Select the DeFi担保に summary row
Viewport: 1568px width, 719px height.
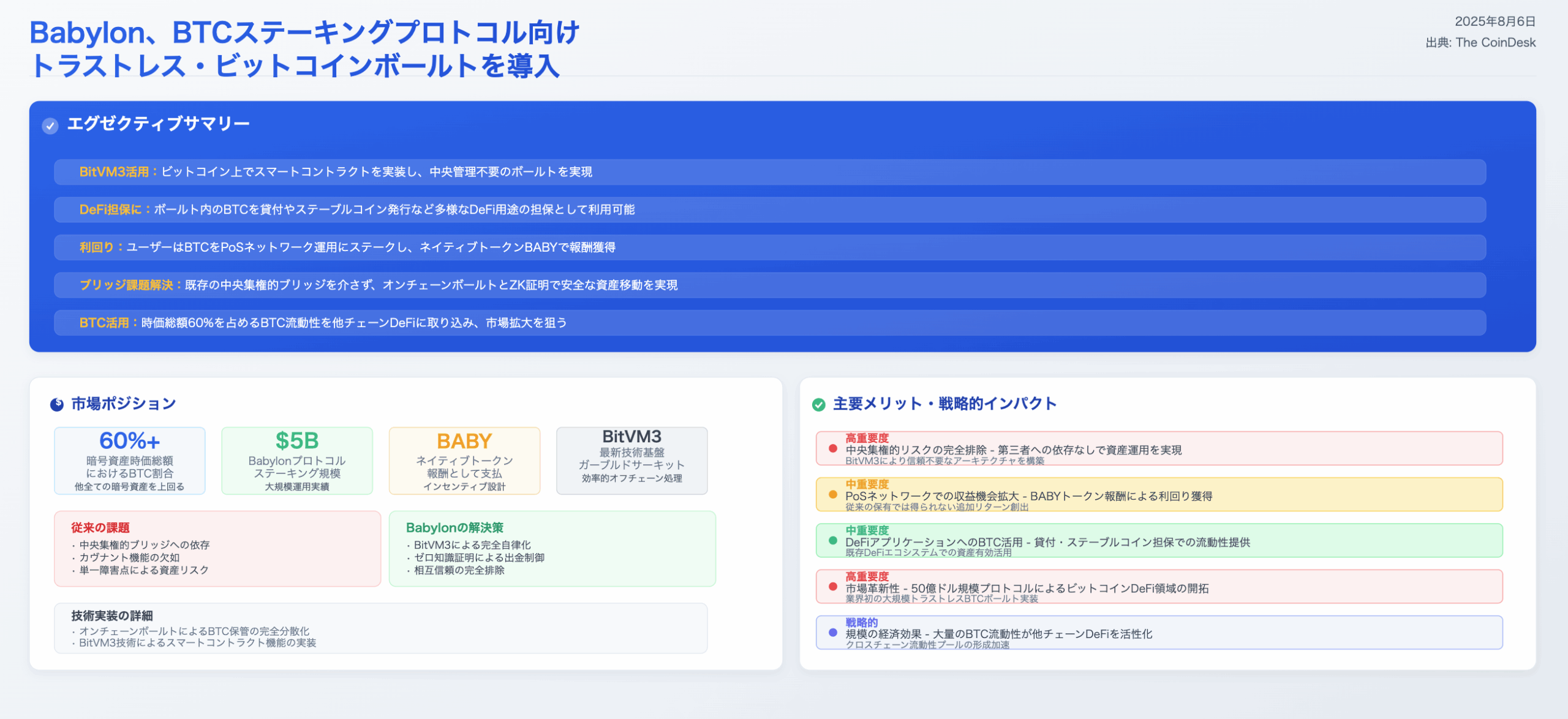pyautogui.click(x=770, y=209)
